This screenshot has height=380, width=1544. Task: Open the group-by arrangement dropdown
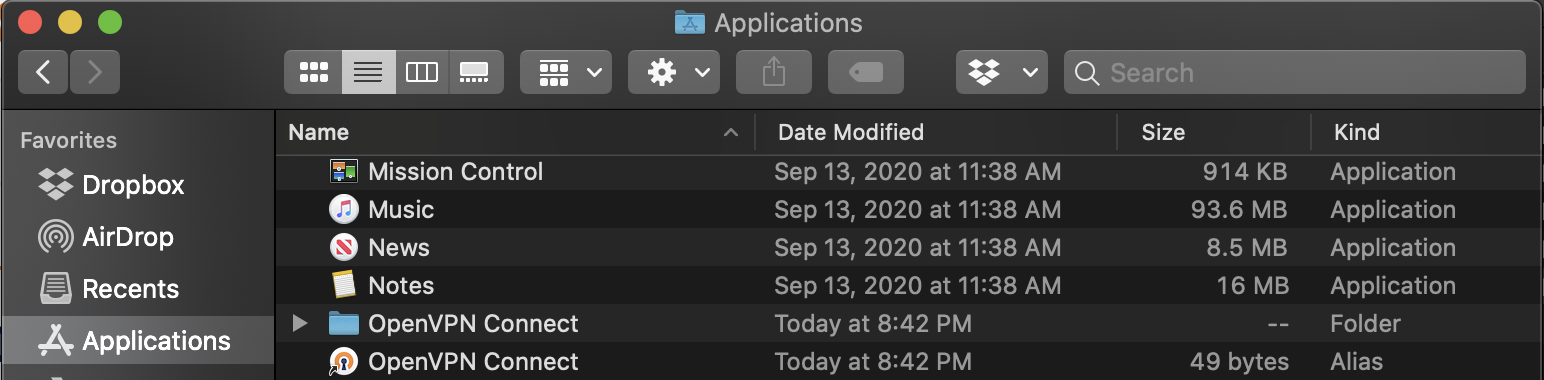click(566, 72)
